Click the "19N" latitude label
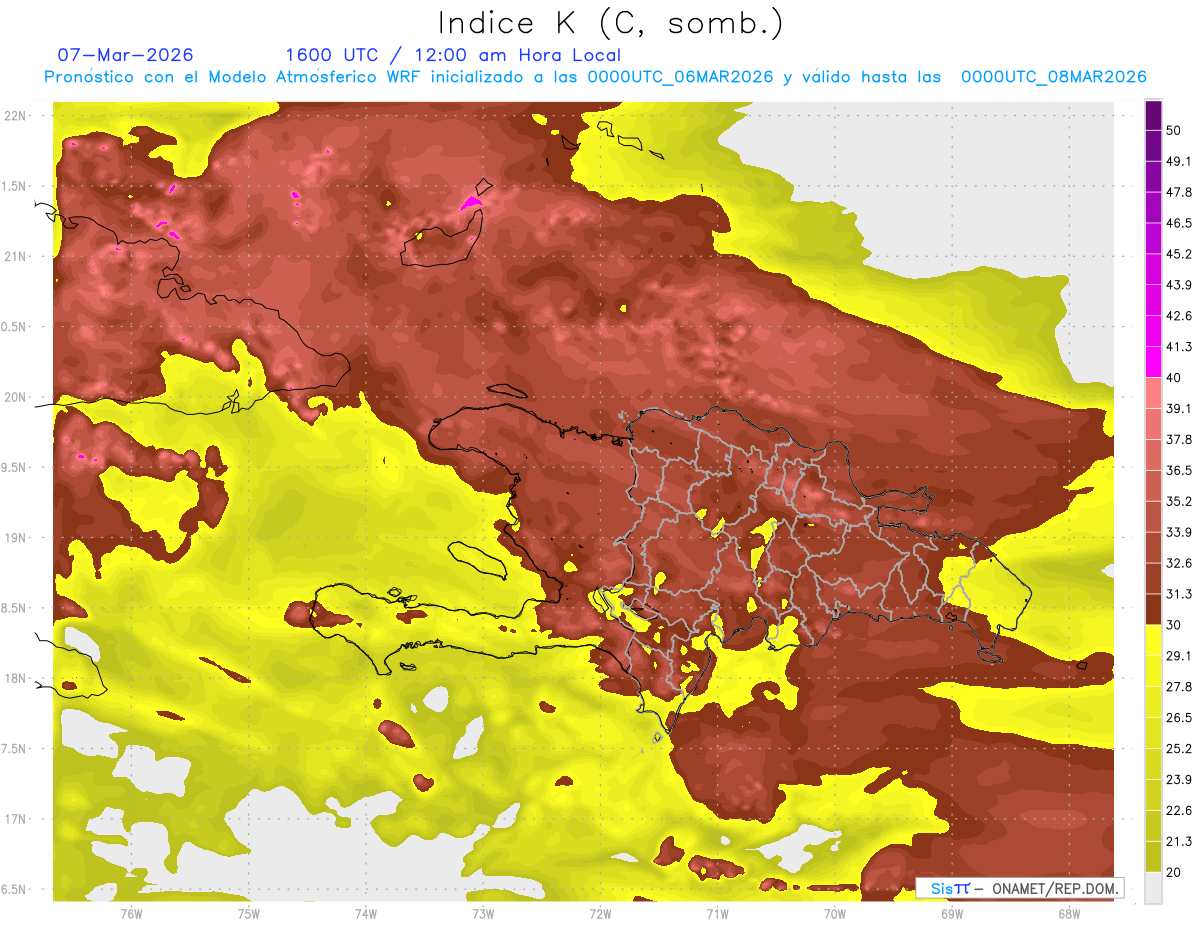The width and height of the screenshot is (1200, 927). 15,537
